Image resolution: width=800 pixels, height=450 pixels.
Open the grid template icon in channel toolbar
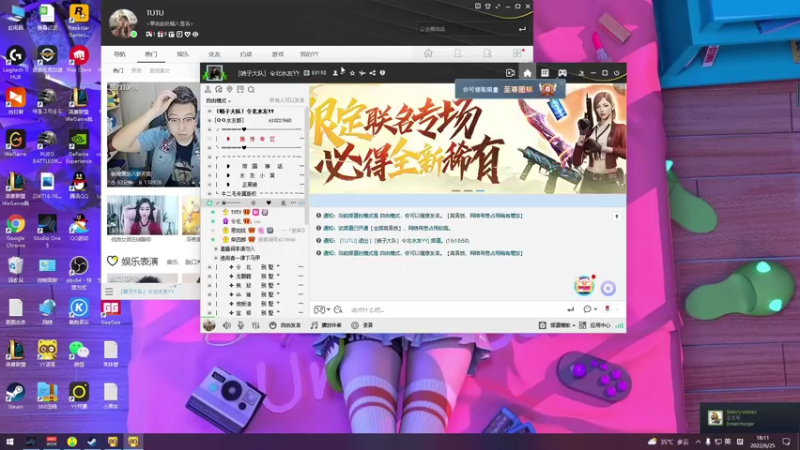coord(544,73)
